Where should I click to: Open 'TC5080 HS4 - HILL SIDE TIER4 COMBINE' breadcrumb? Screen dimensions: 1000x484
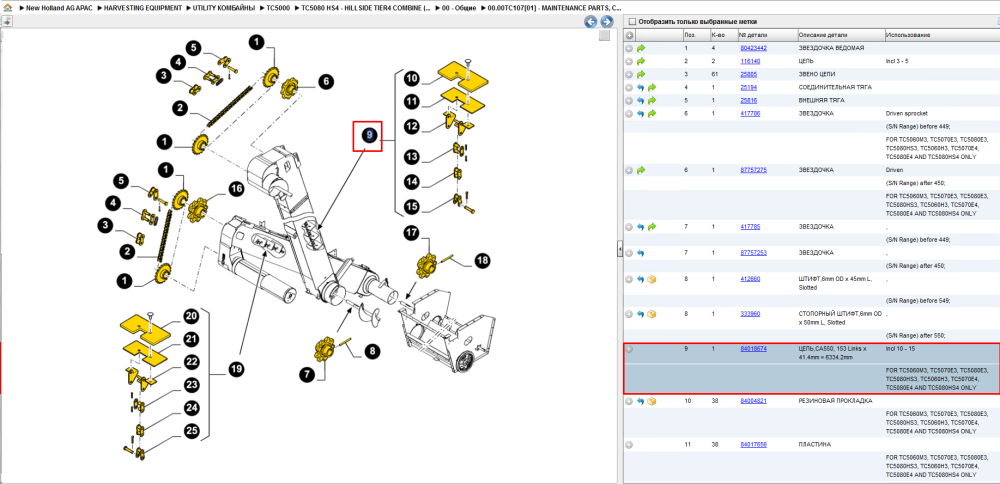[365, 8]
